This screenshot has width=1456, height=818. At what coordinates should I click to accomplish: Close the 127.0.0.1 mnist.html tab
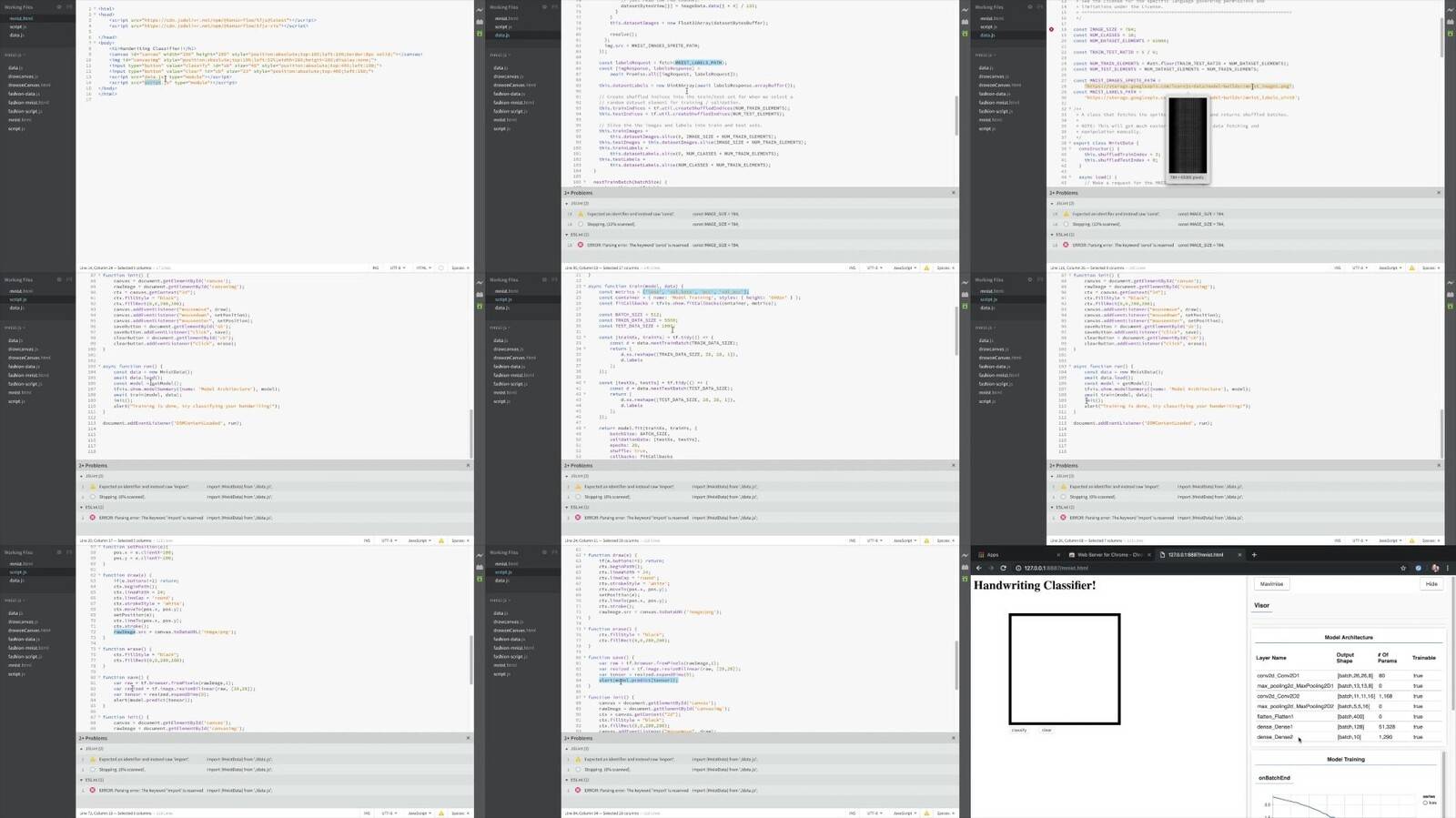pyautogui.click(x=1239, y=555)
